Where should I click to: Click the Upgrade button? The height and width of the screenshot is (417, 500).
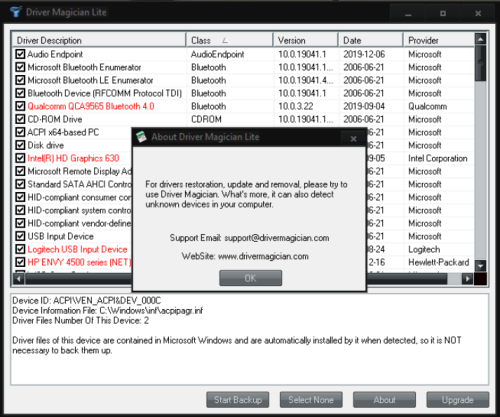(458, 400)
